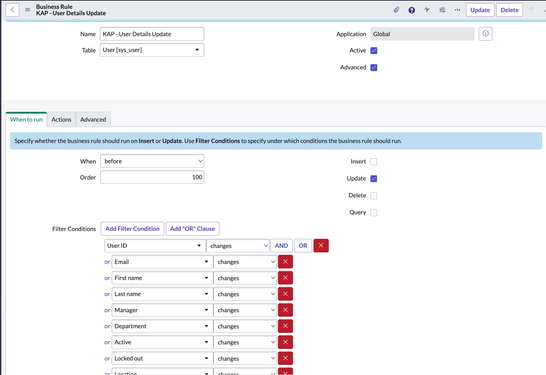Open the activity stream icon

(x=427, y=10)
